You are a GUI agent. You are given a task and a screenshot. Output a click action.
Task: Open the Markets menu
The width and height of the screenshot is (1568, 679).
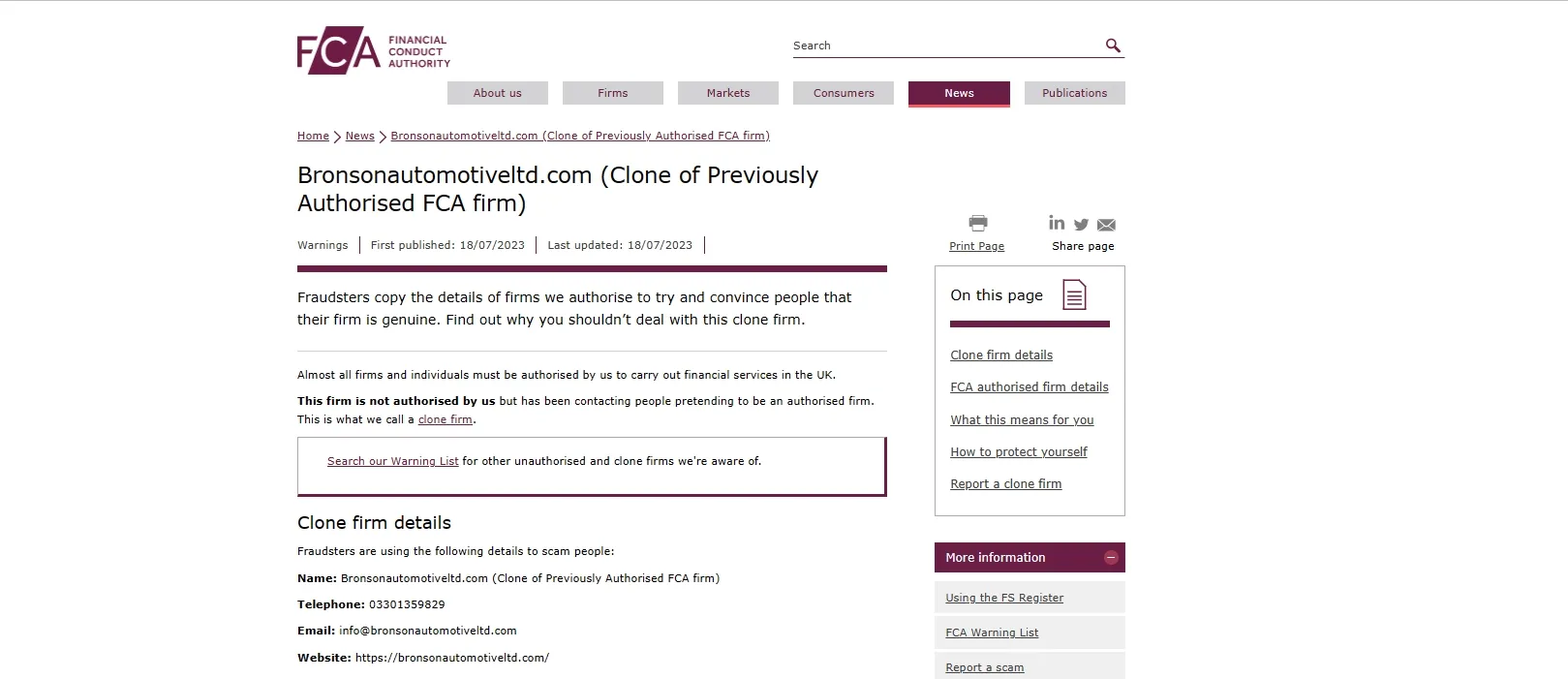[728, 93]
